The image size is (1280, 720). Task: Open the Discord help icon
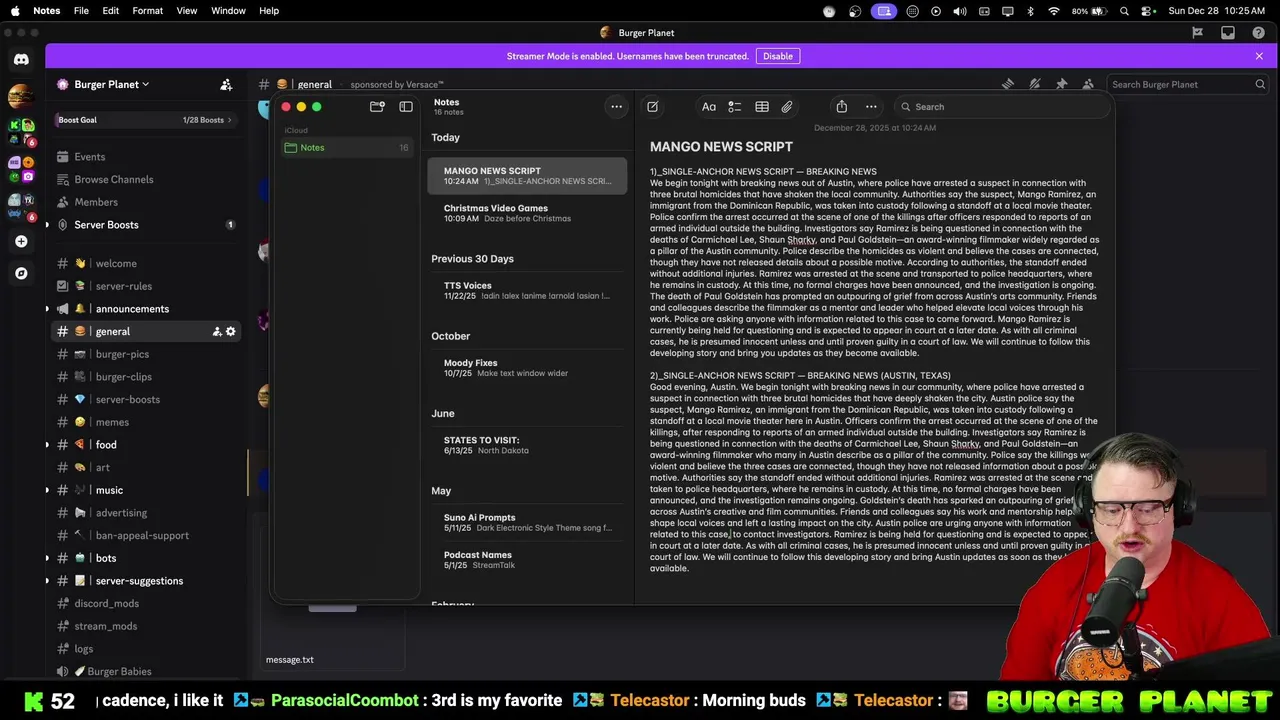point(1259,33)
